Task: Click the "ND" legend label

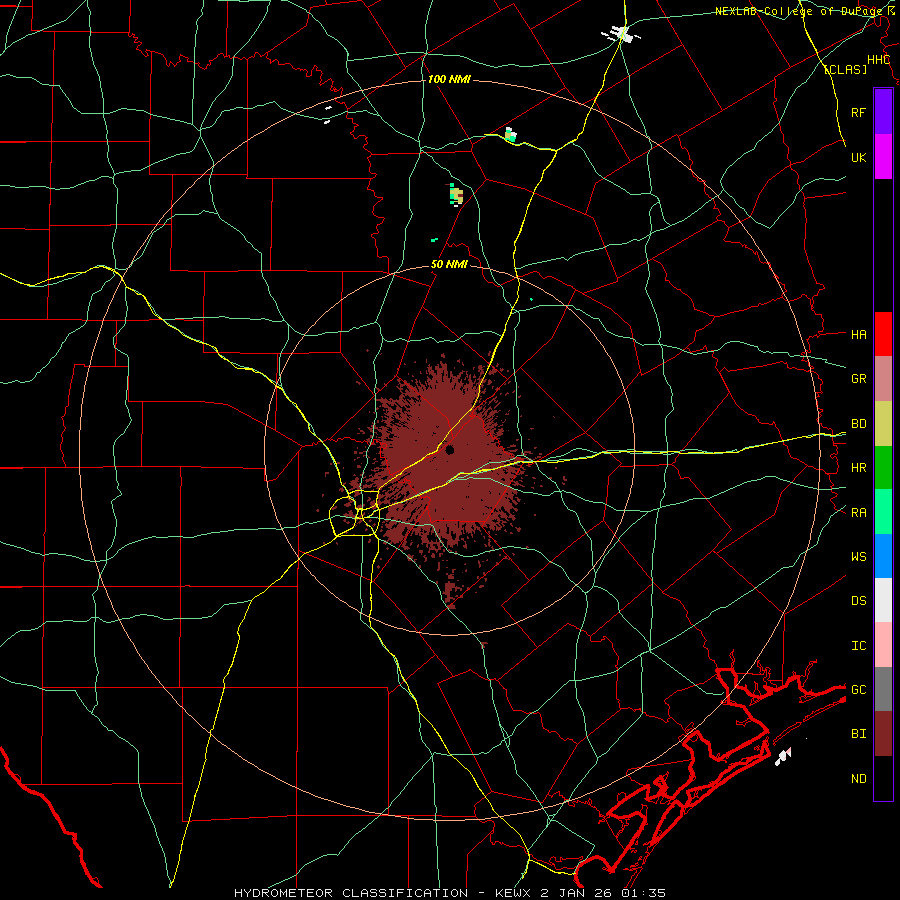Action: [858, 779]
